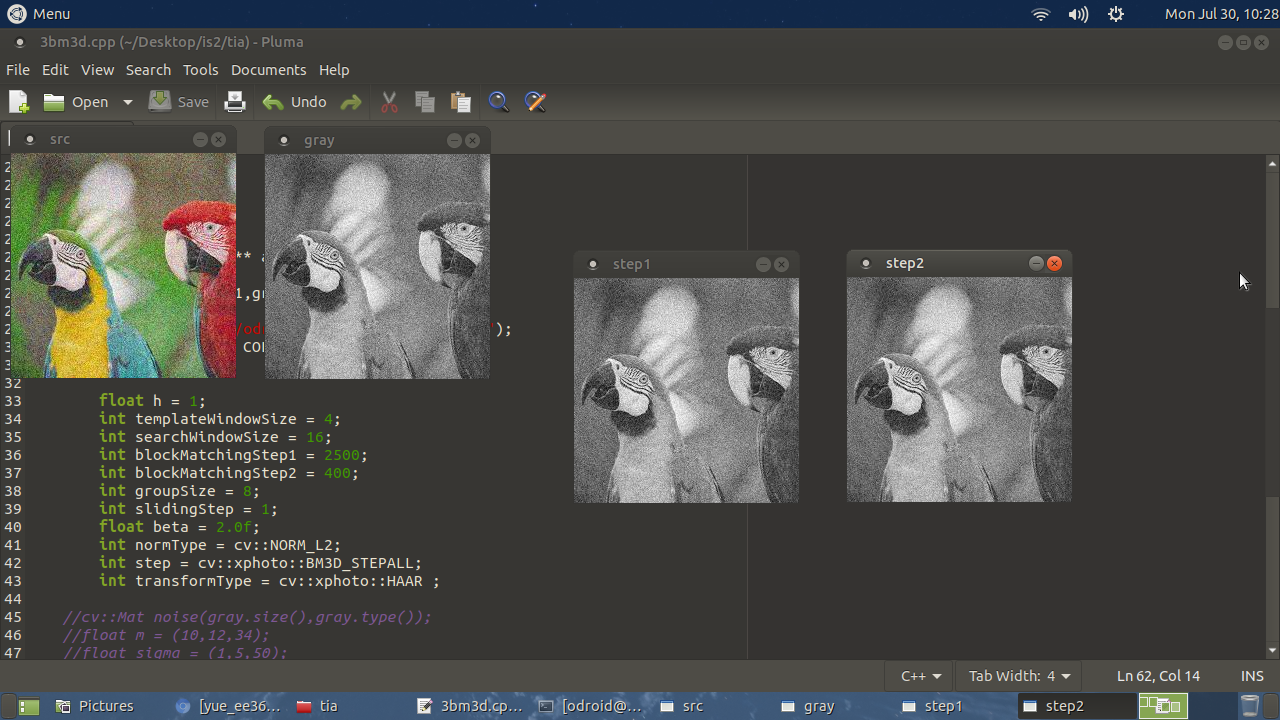Click the Open file toolbar button
This screenshot has height=720, width=1280.
point(76,102)
